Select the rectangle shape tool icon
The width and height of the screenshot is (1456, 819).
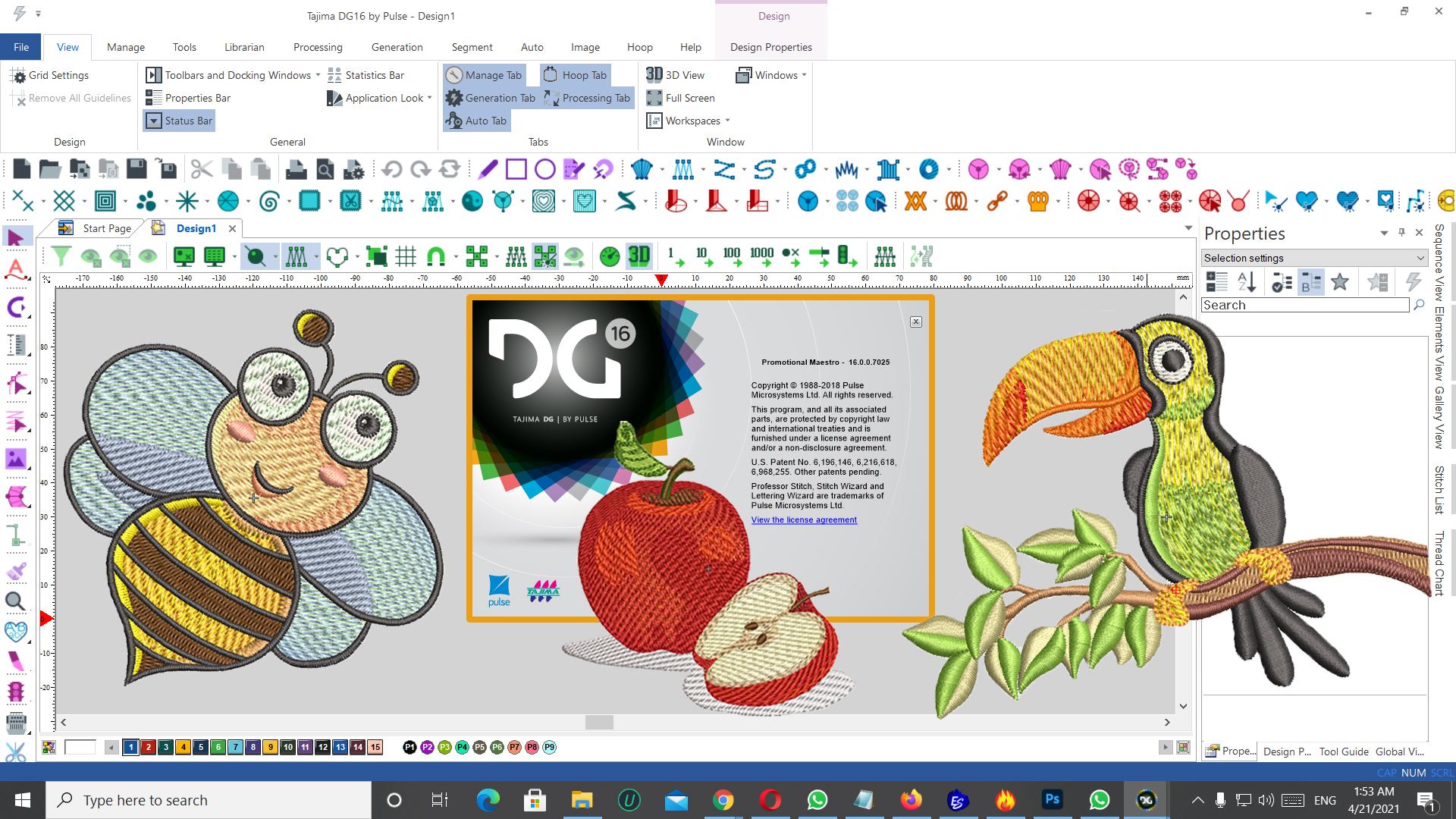pyautogui.click(x=516, y=169)
